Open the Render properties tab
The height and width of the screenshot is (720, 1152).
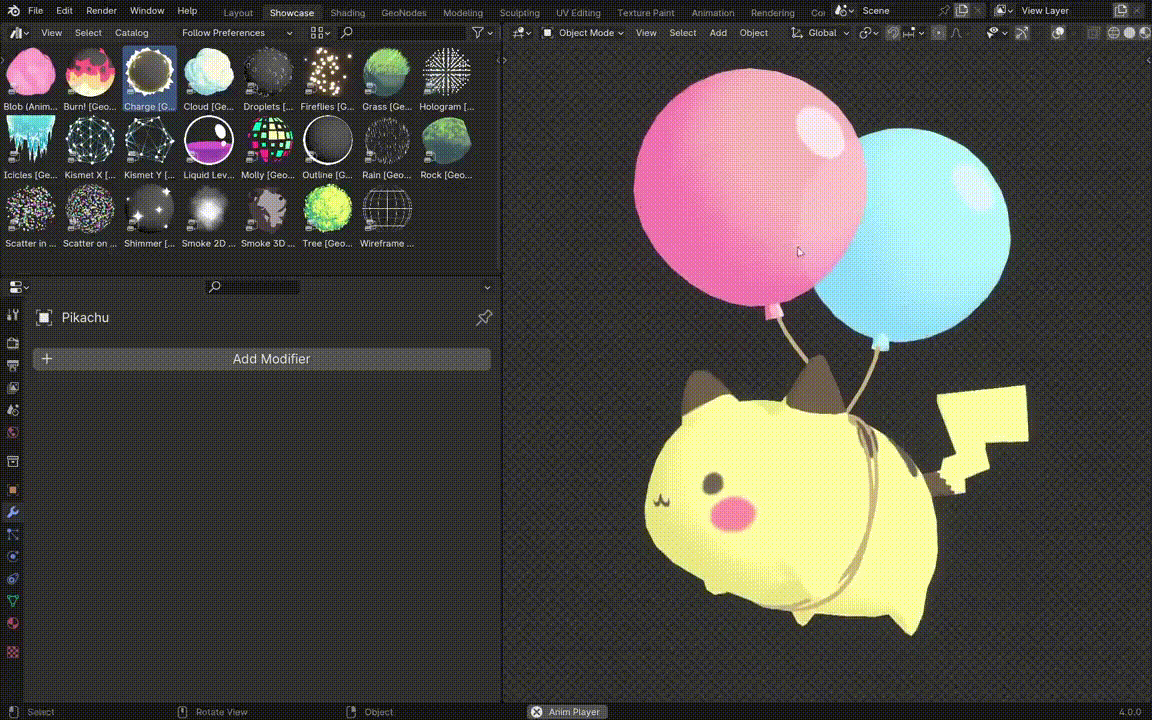pos(13,343)
